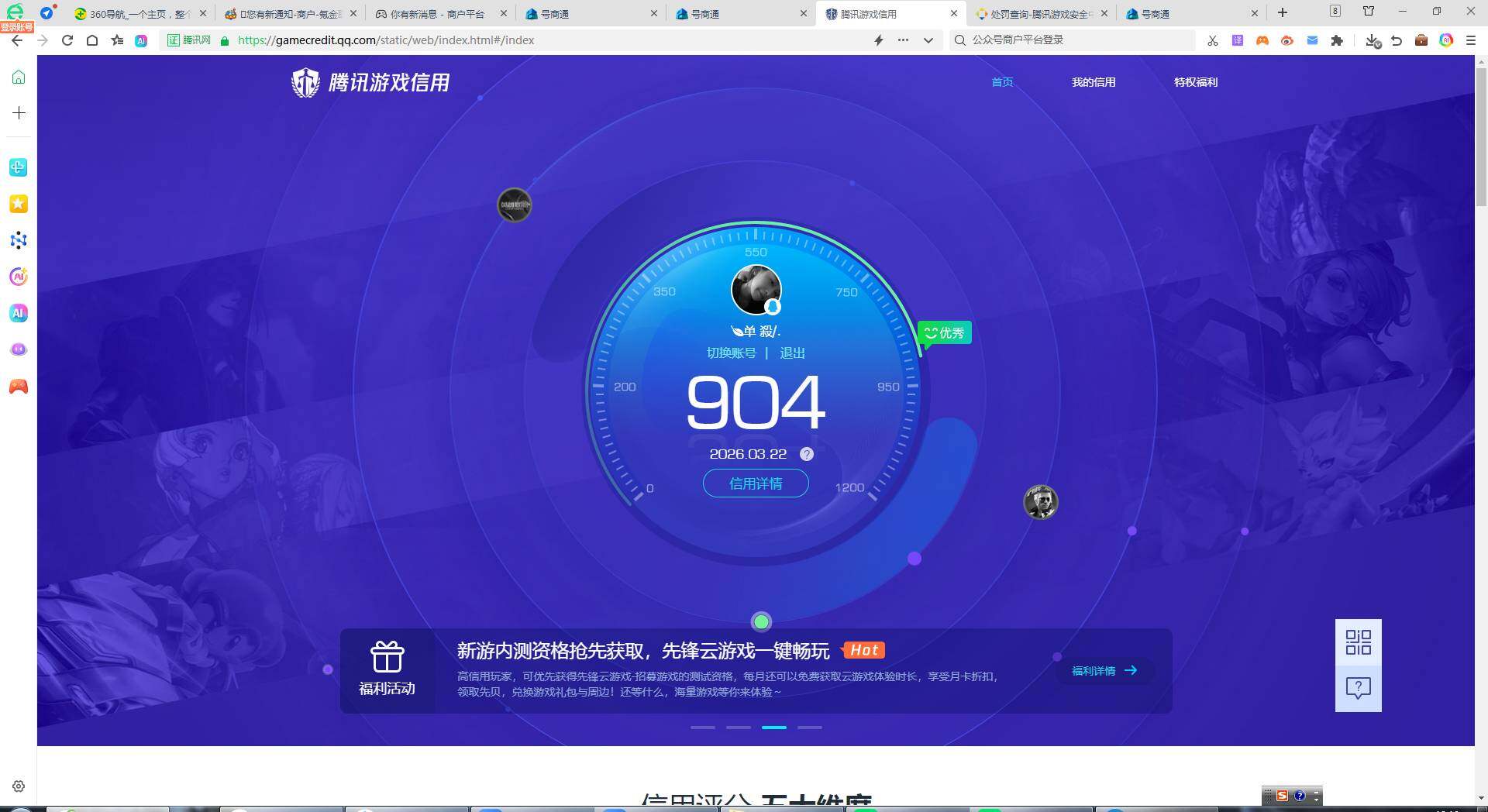Select the fourth carousel indicator dot
The width and height of the screenshot is (1488, 812).
pos(810,728)
